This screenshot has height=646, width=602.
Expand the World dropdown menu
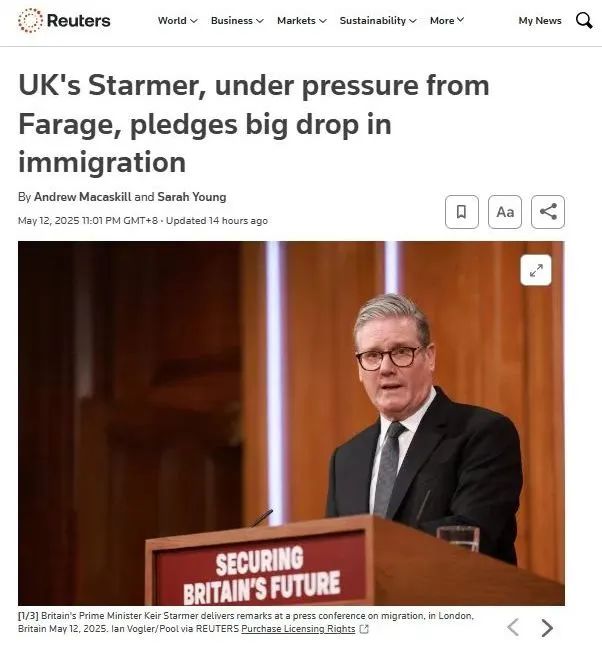click(x=178, y=21)
